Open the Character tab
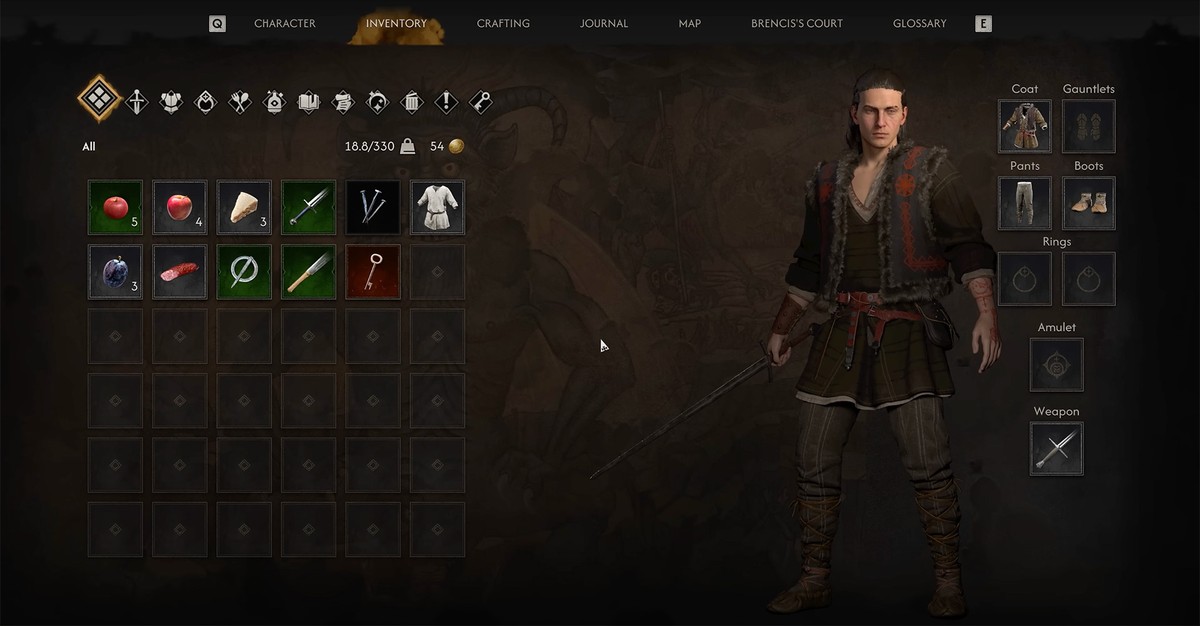The image size is (1200, 626). (x=285, y=23)
